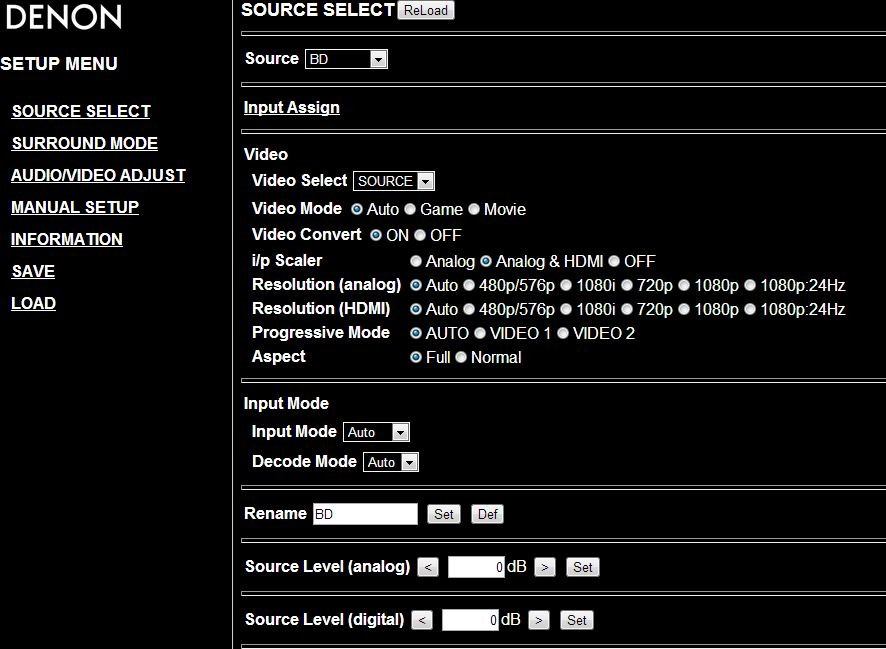Set i/p Scaler to OFF

coord(614,261)
